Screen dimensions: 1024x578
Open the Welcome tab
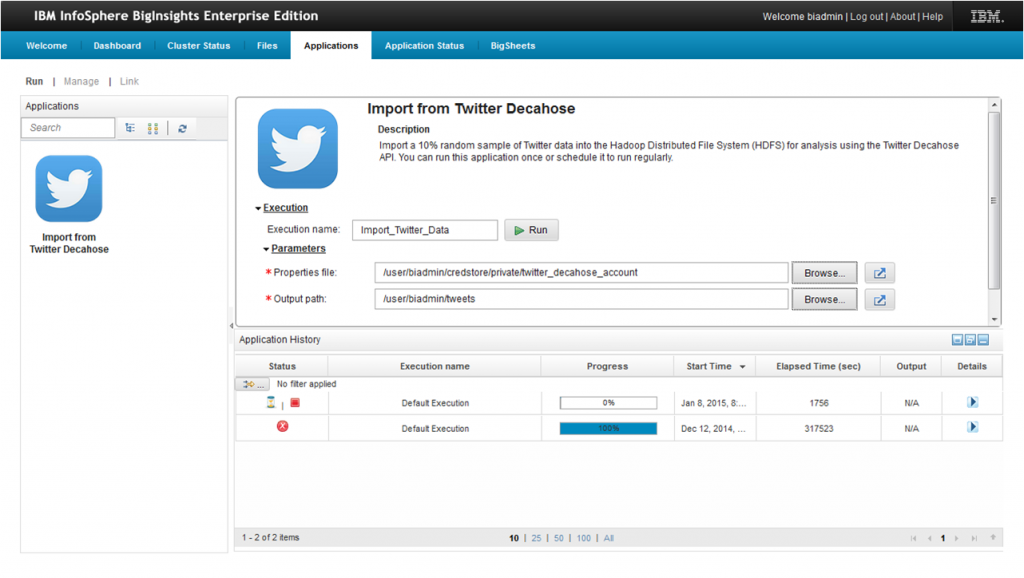46,46
